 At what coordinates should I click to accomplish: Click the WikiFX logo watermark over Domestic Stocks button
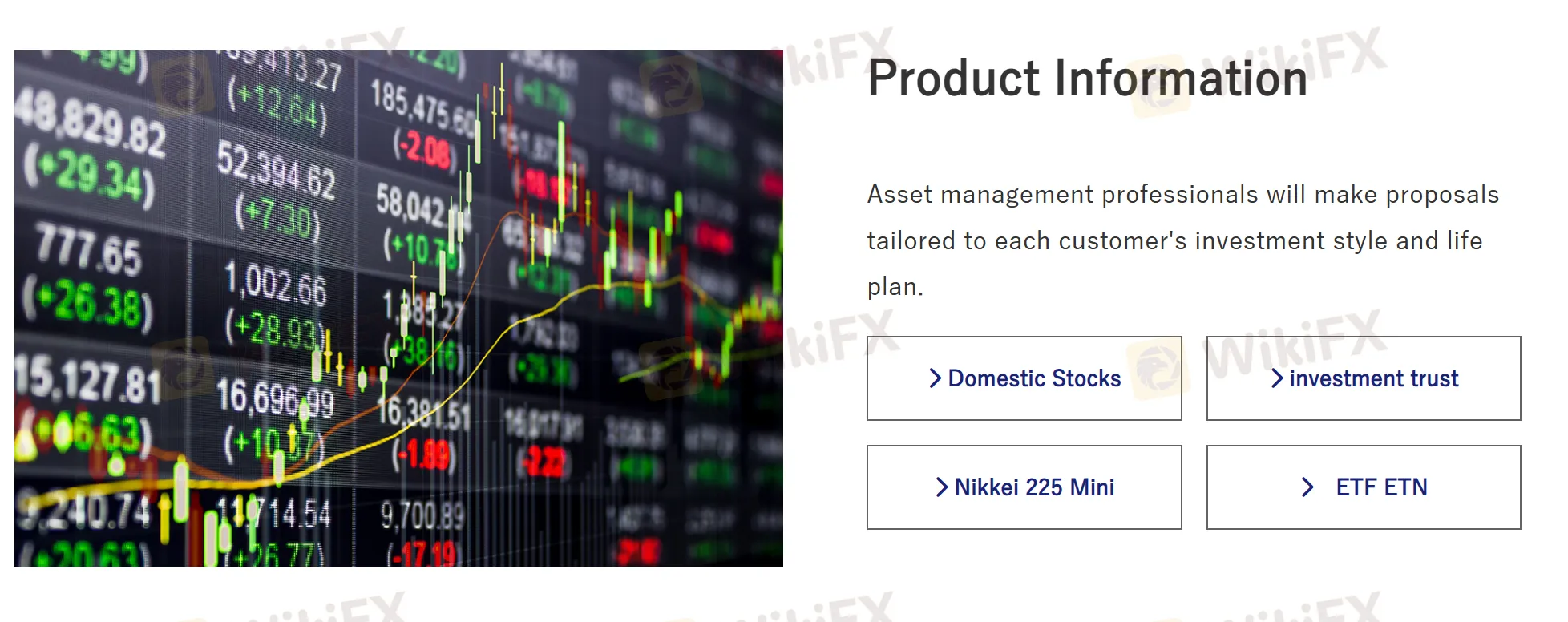[x=1154, y=369]
